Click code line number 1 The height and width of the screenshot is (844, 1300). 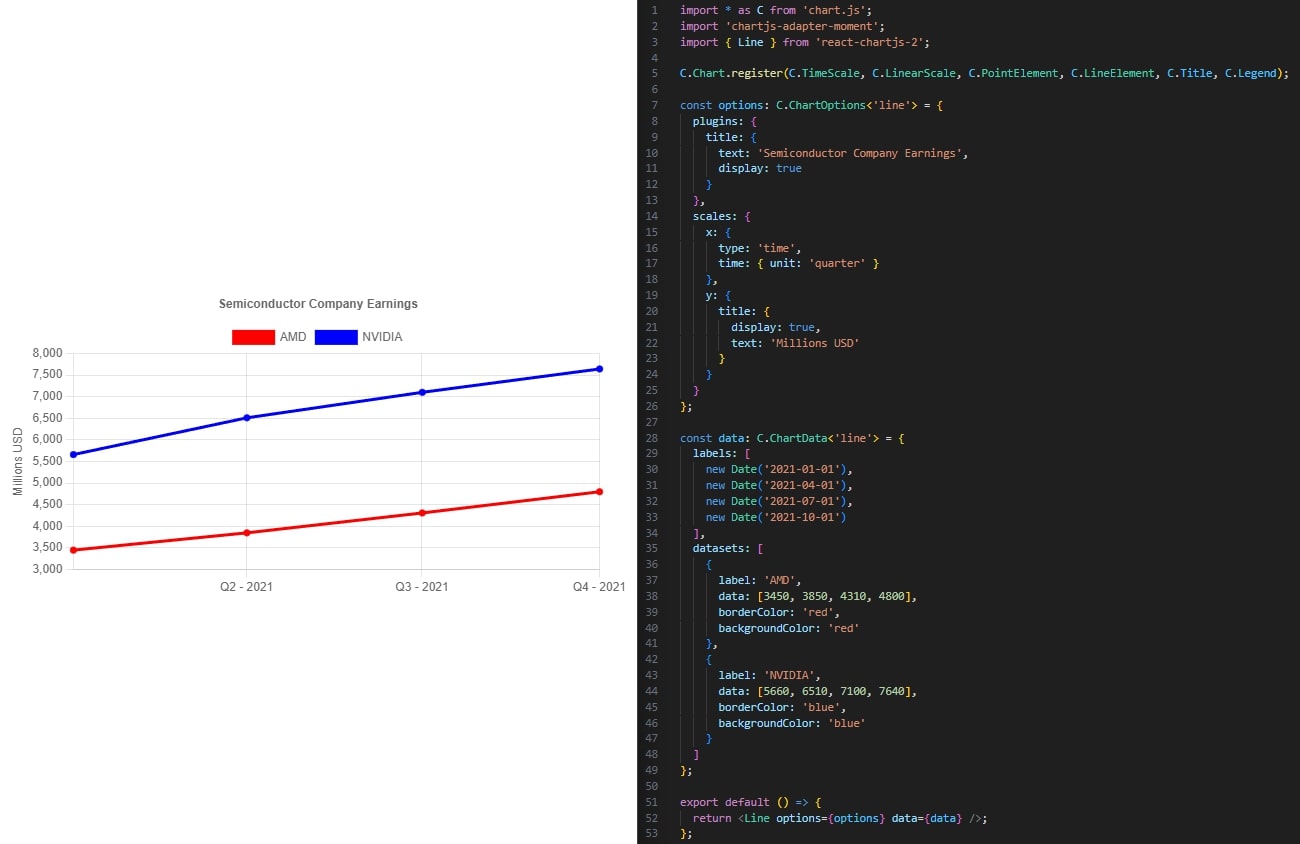tap(655, 10)
